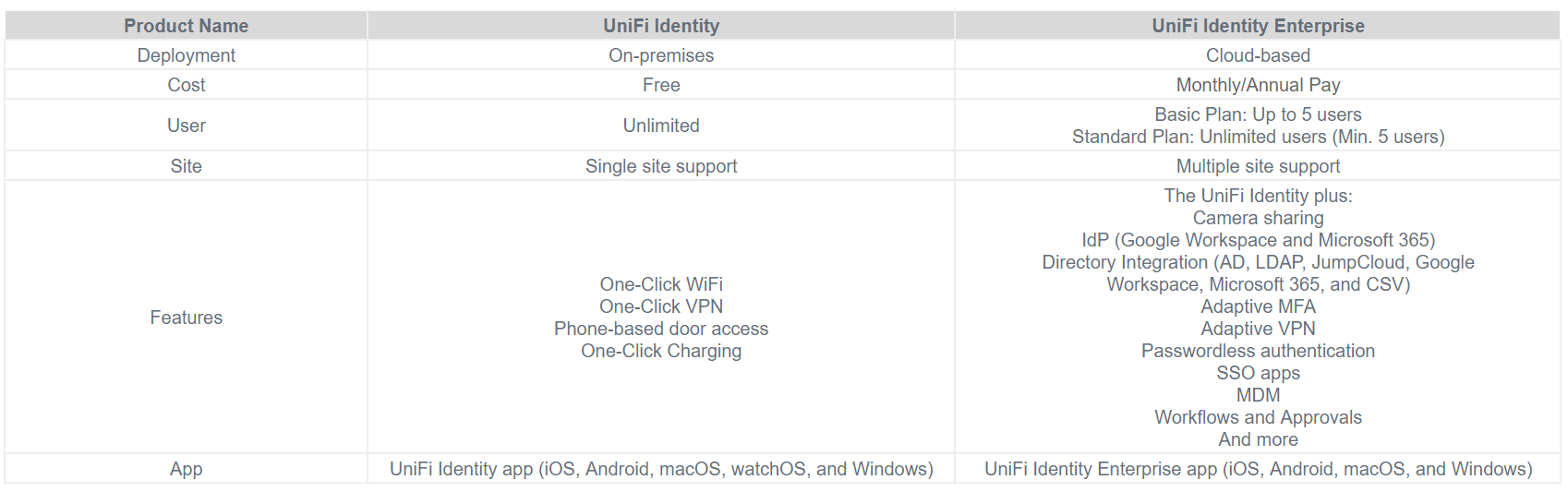Click the Free cost cell
This screenshot has height=492, width=1568.
(x=661, y=85)
